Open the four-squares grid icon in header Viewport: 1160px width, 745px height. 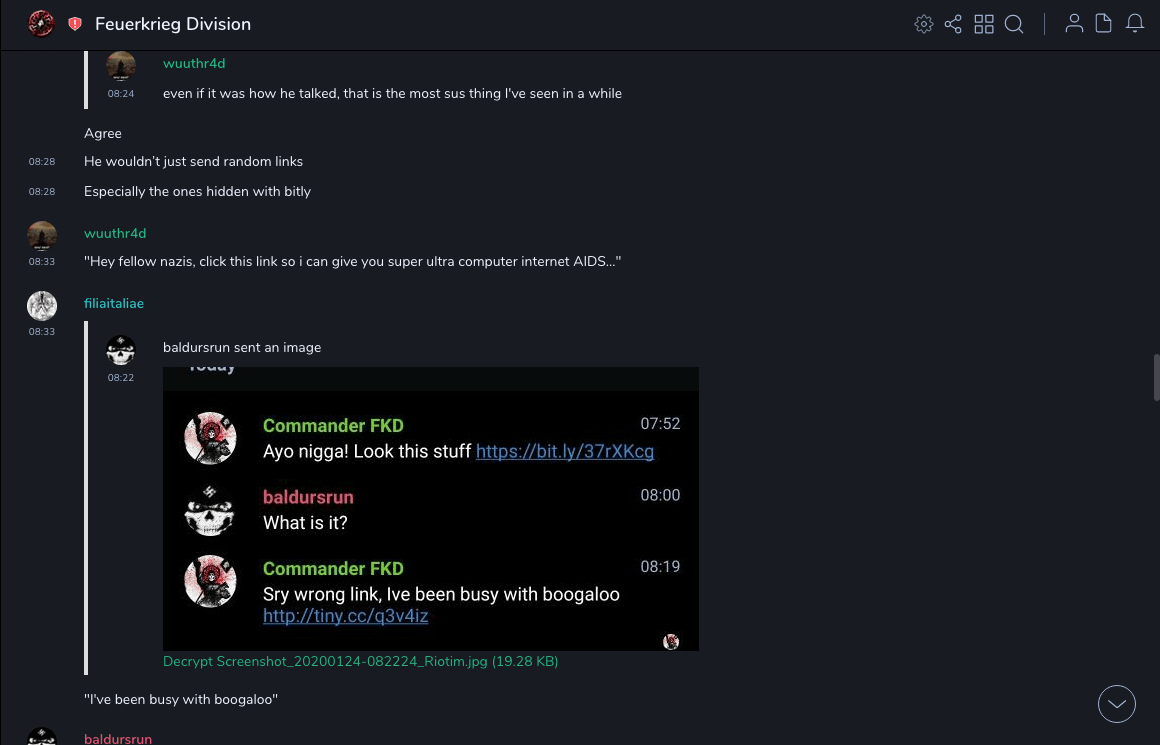point(984,24)
